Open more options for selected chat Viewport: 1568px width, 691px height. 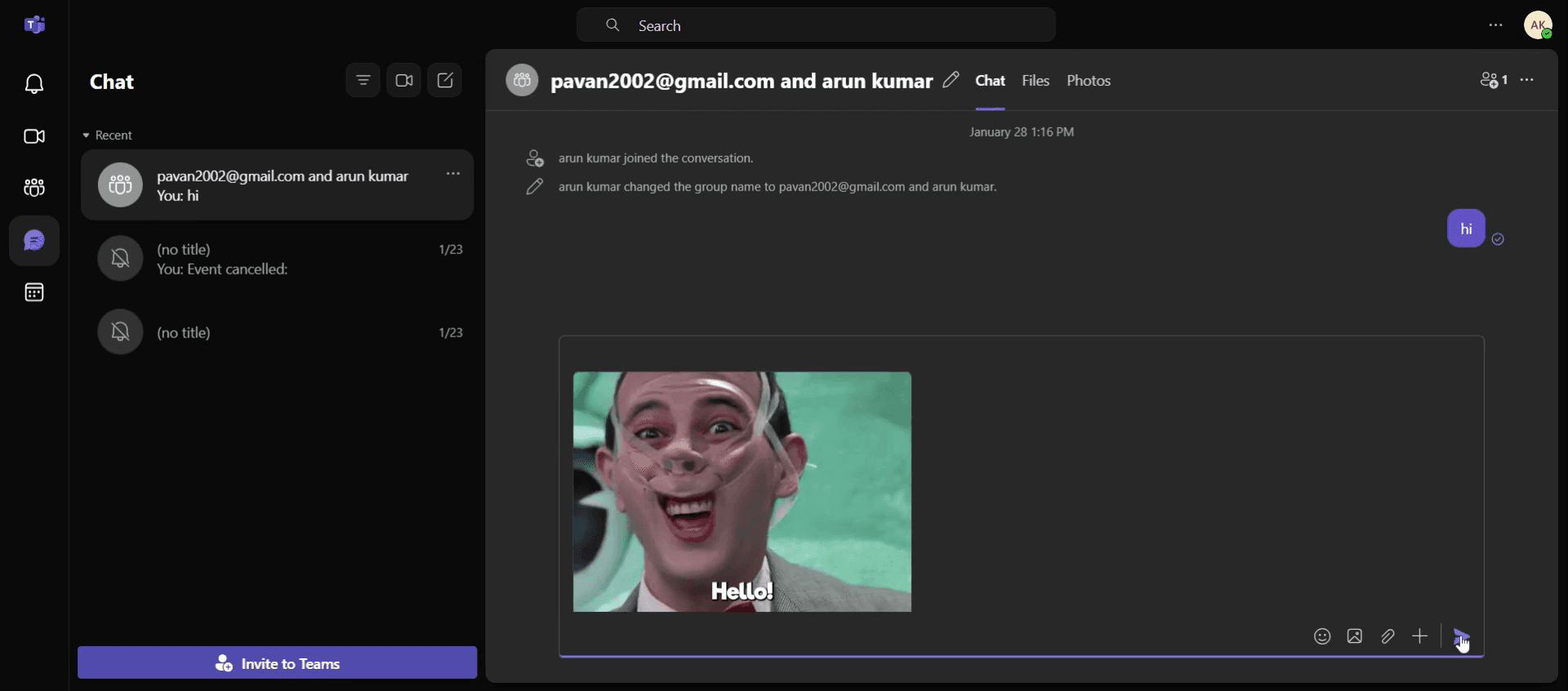coord(453,174)
